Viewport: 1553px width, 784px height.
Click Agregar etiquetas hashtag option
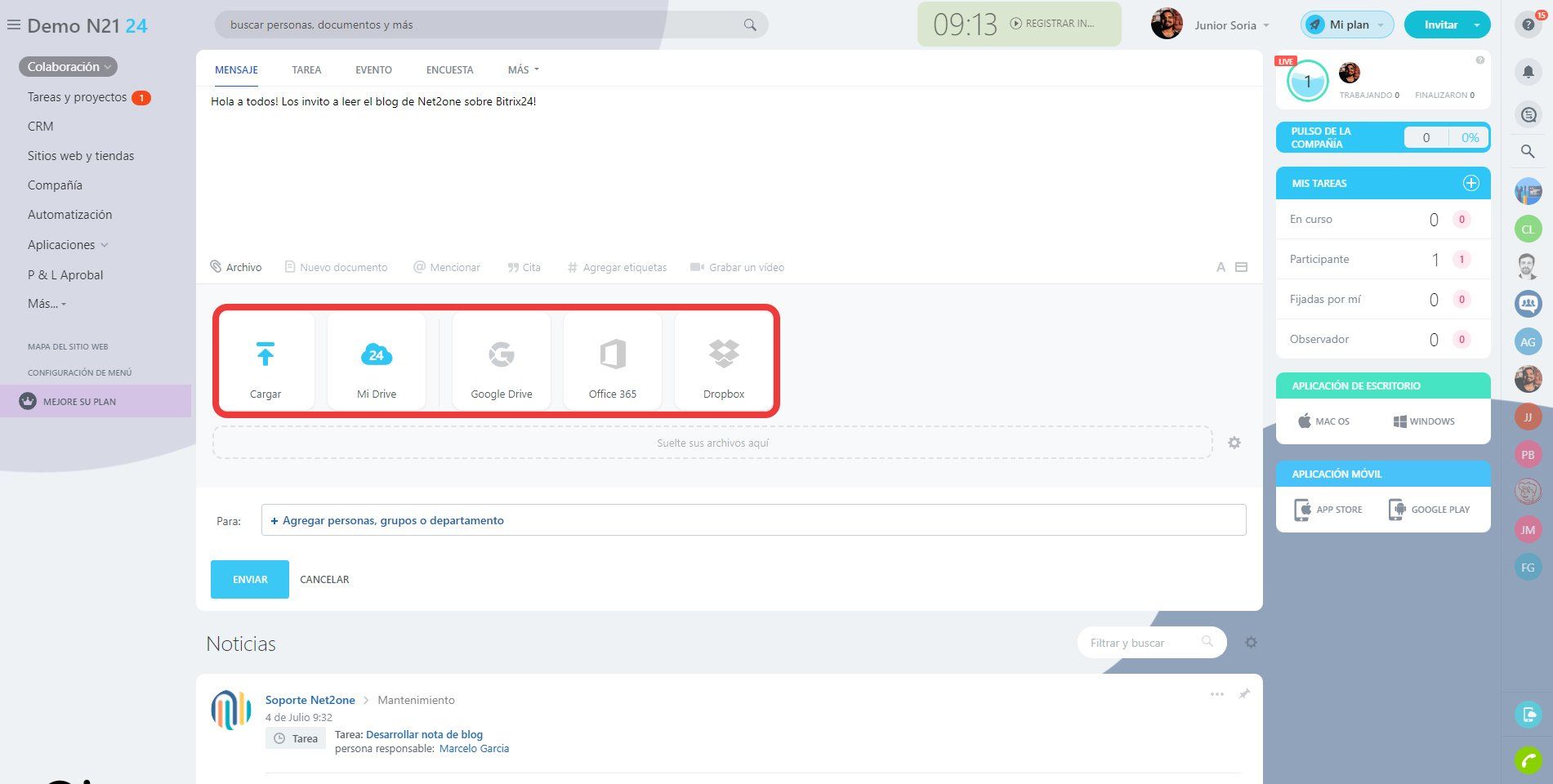coord(617,267)
